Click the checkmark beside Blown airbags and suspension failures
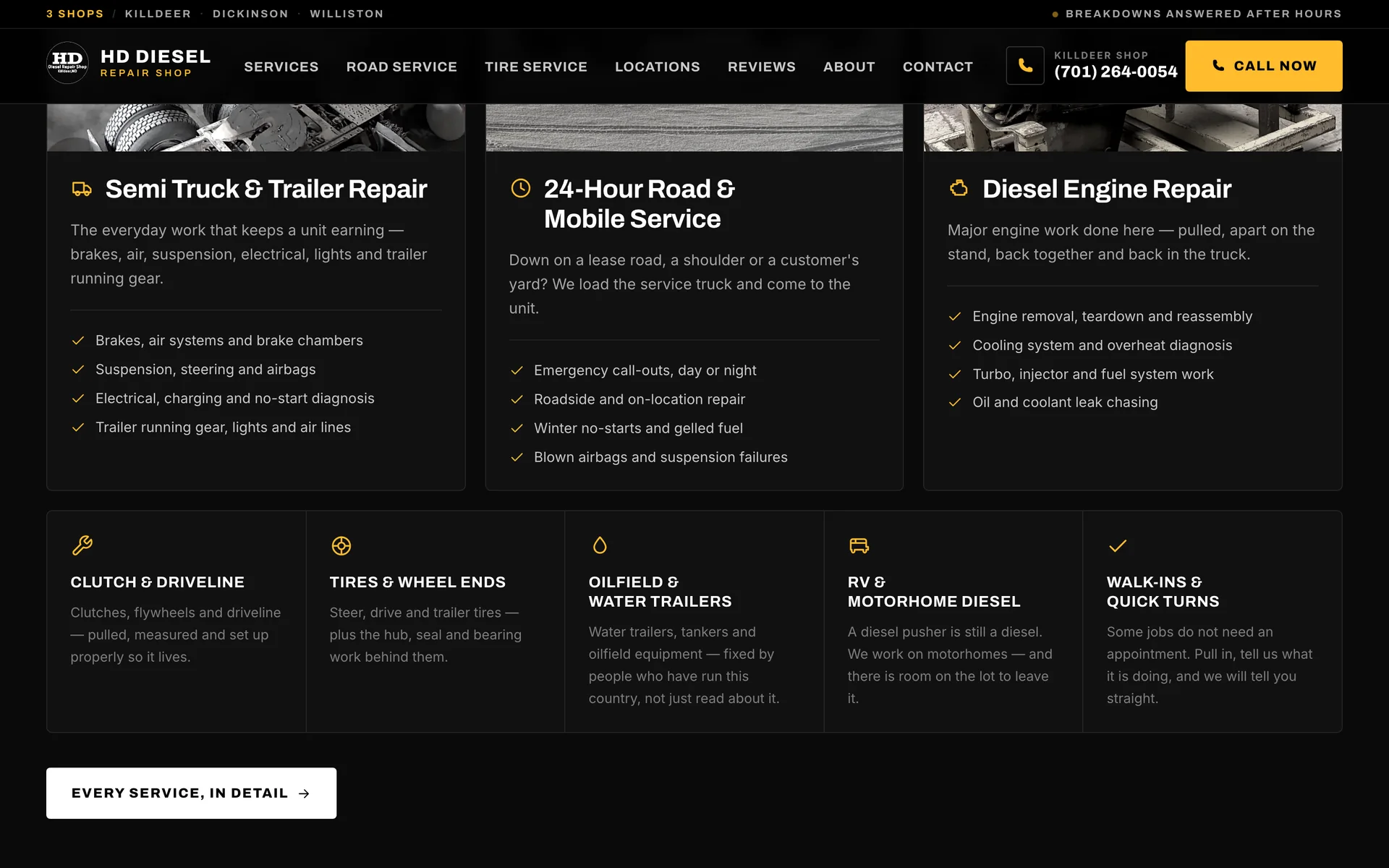Screen dimensions: 1389x868 (x=517, y=457)
